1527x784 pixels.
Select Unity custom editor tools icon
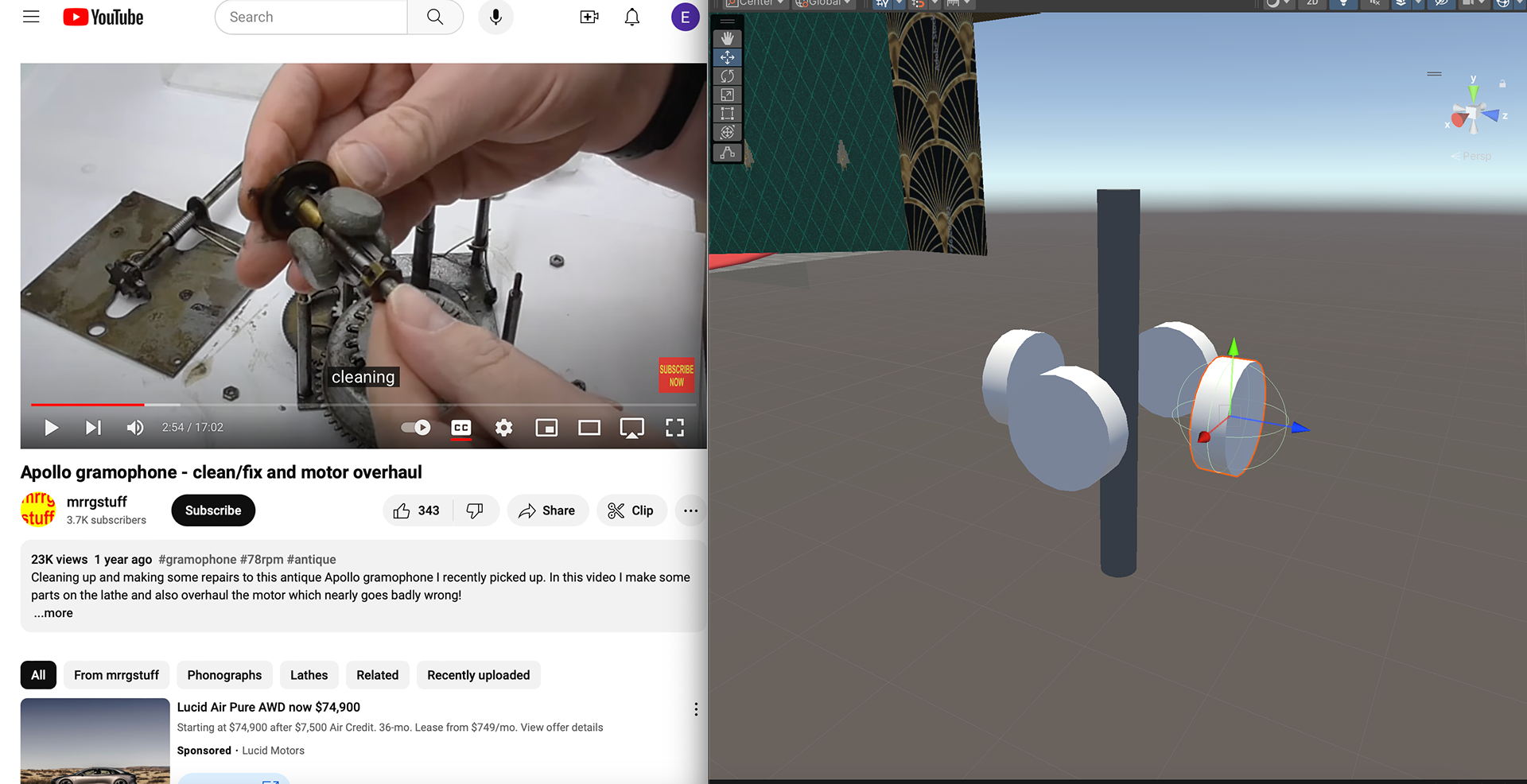(727, 153)
